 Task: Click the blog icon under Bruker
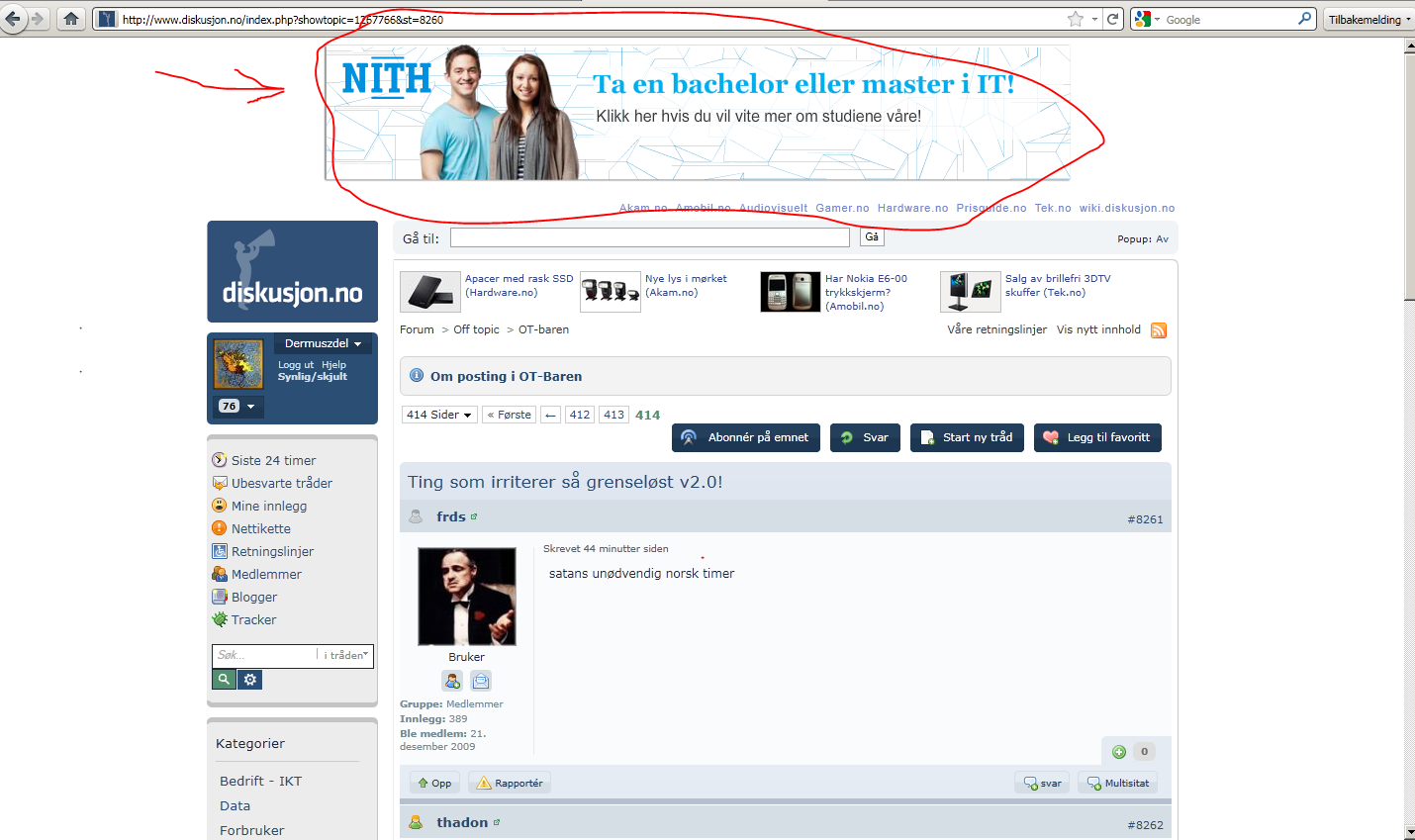click(x=480, y=681)
